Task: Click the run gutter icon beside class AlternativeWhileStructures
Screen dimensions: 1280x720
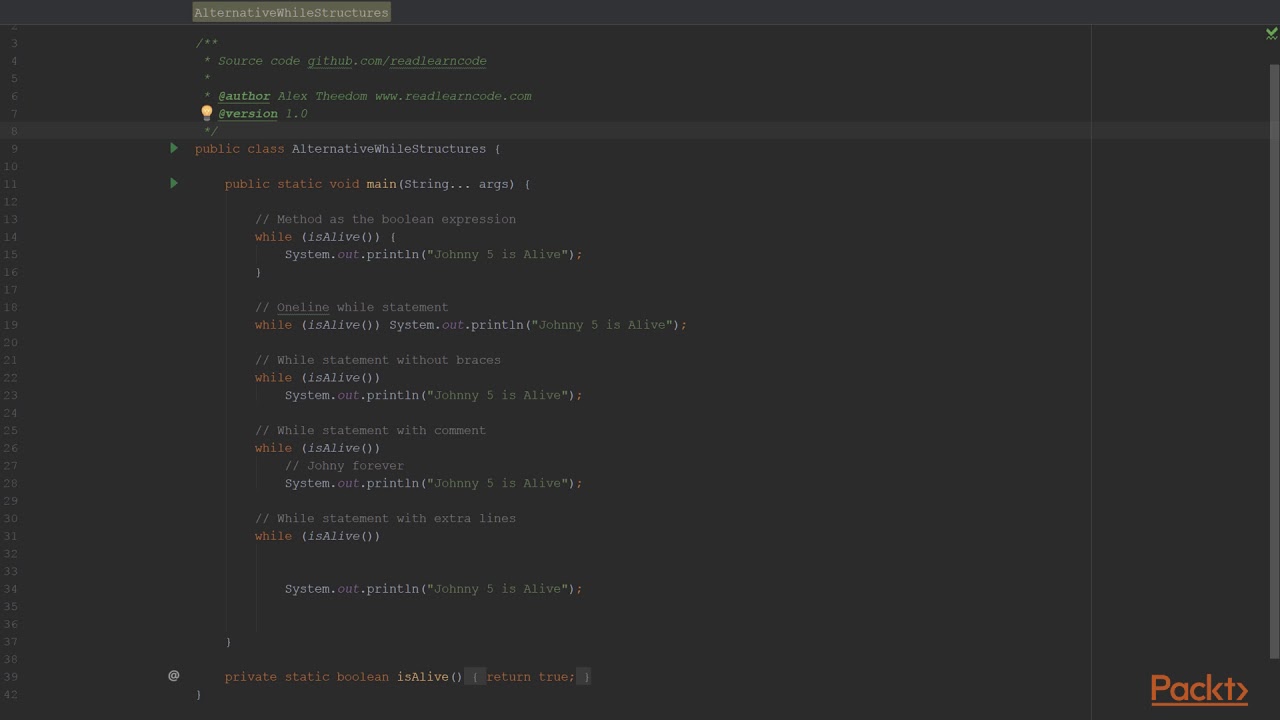Action: tap(174, 148)
